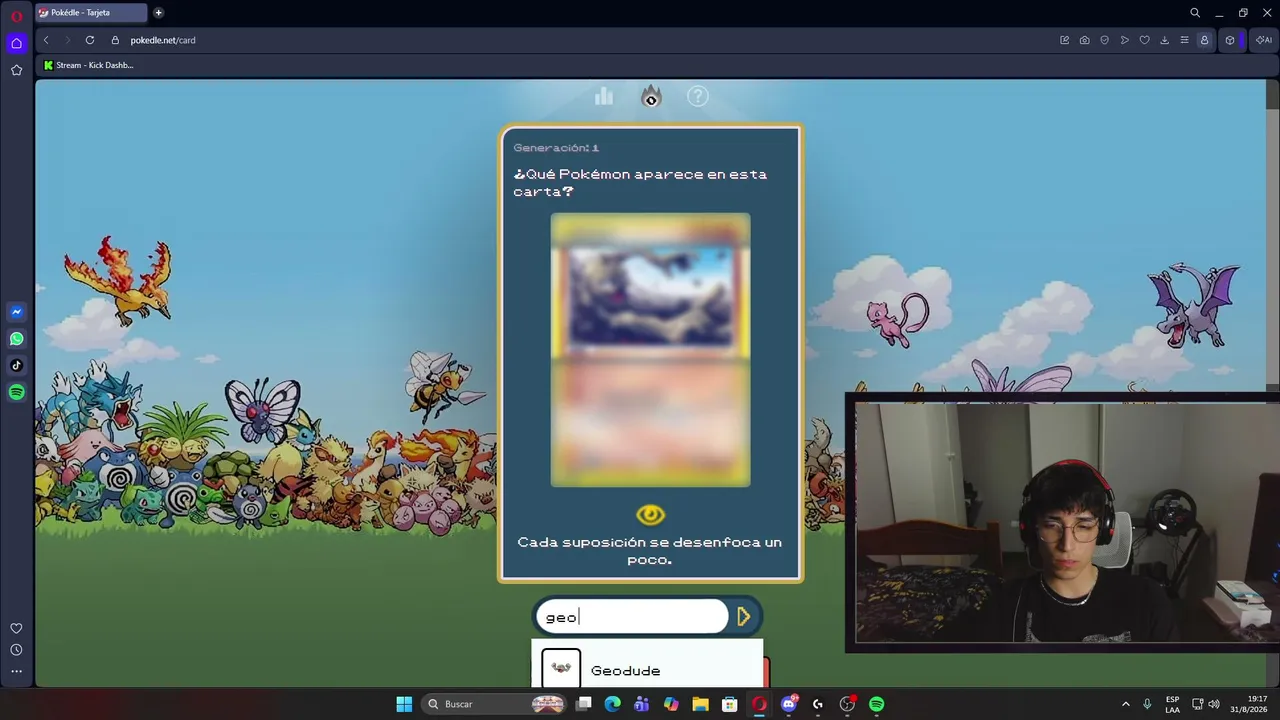Open the browser downloads icon
Image resolution: width=1280 pixels, height=720 pixels.
click(1164, 40)
